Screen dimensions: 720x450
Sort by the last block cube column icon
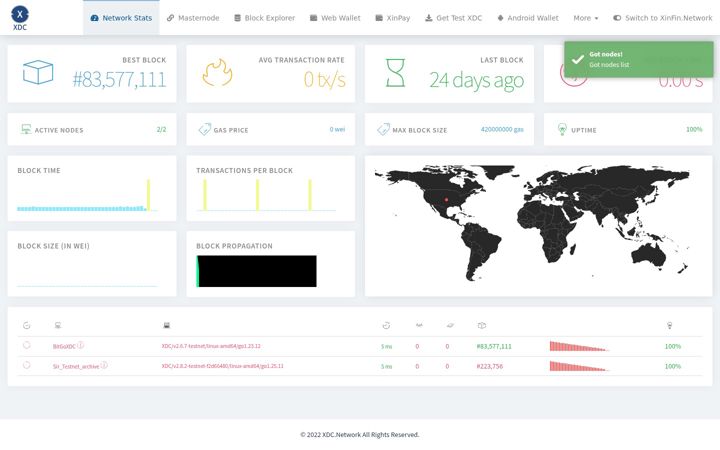click(x=482, y=326)
